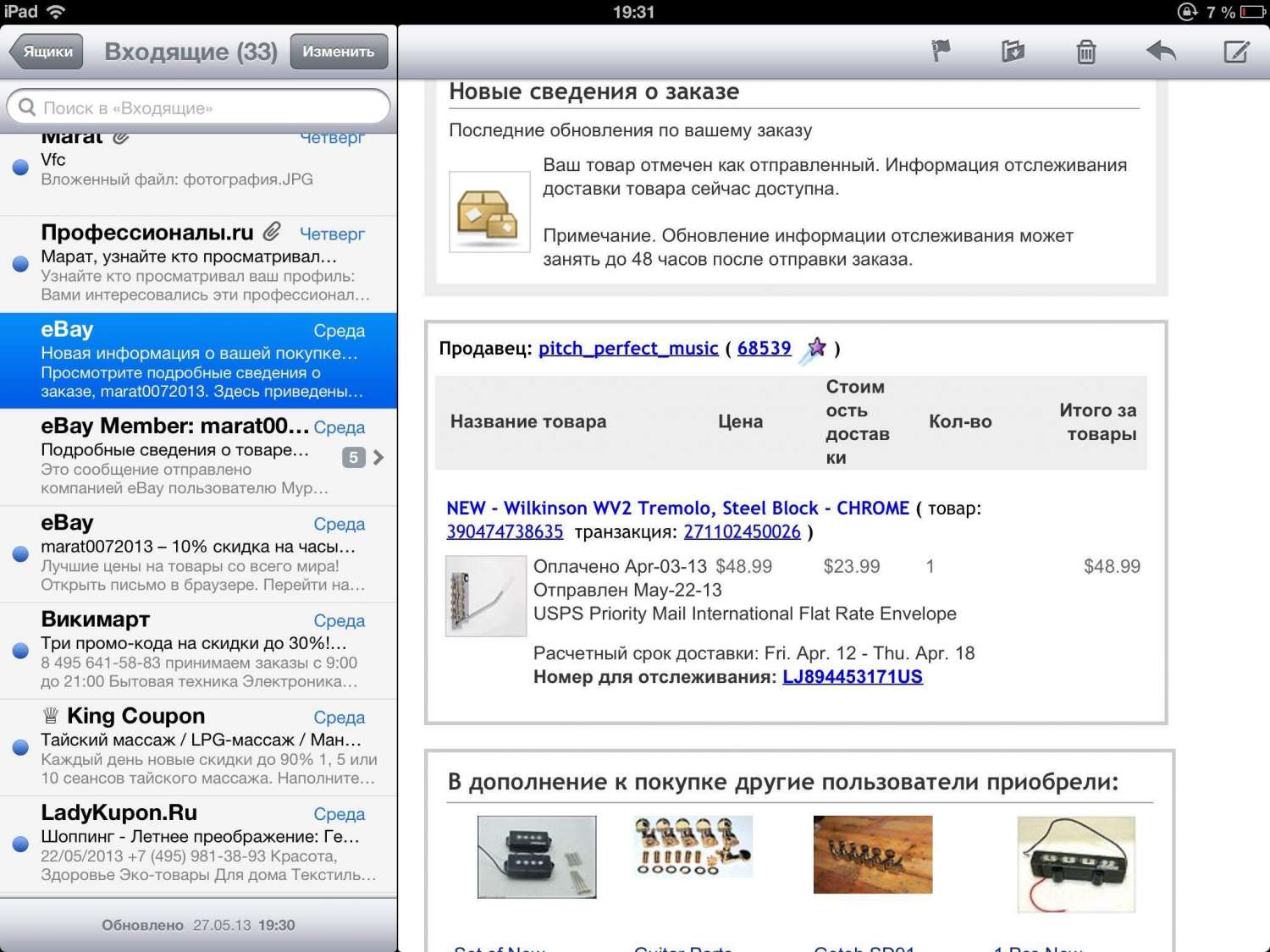Tap the Wi-Fi status icon
This screenshot has width=1270, height=952.
(56, 12)
